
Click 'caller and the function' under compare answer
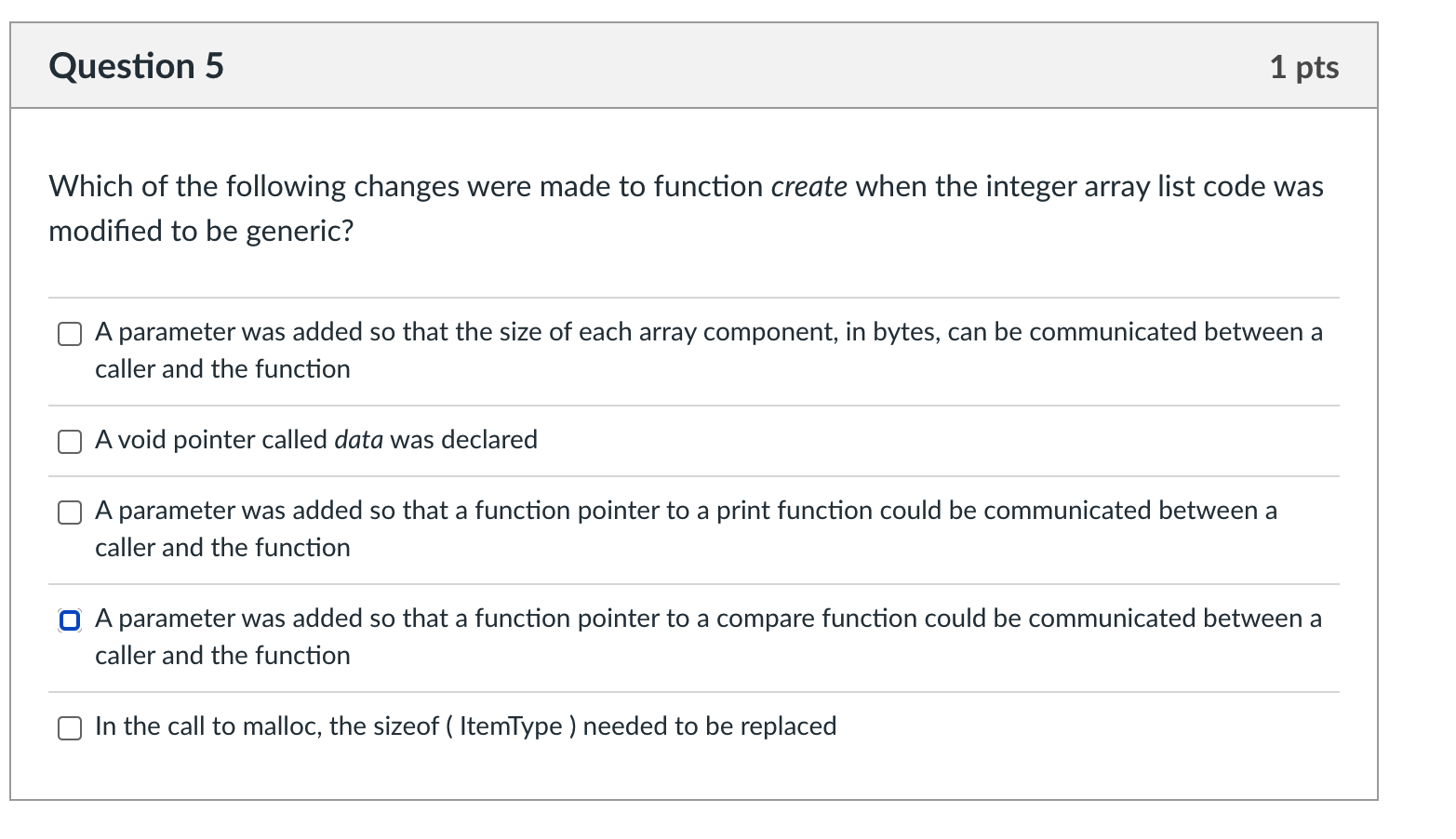coord(222,656)
